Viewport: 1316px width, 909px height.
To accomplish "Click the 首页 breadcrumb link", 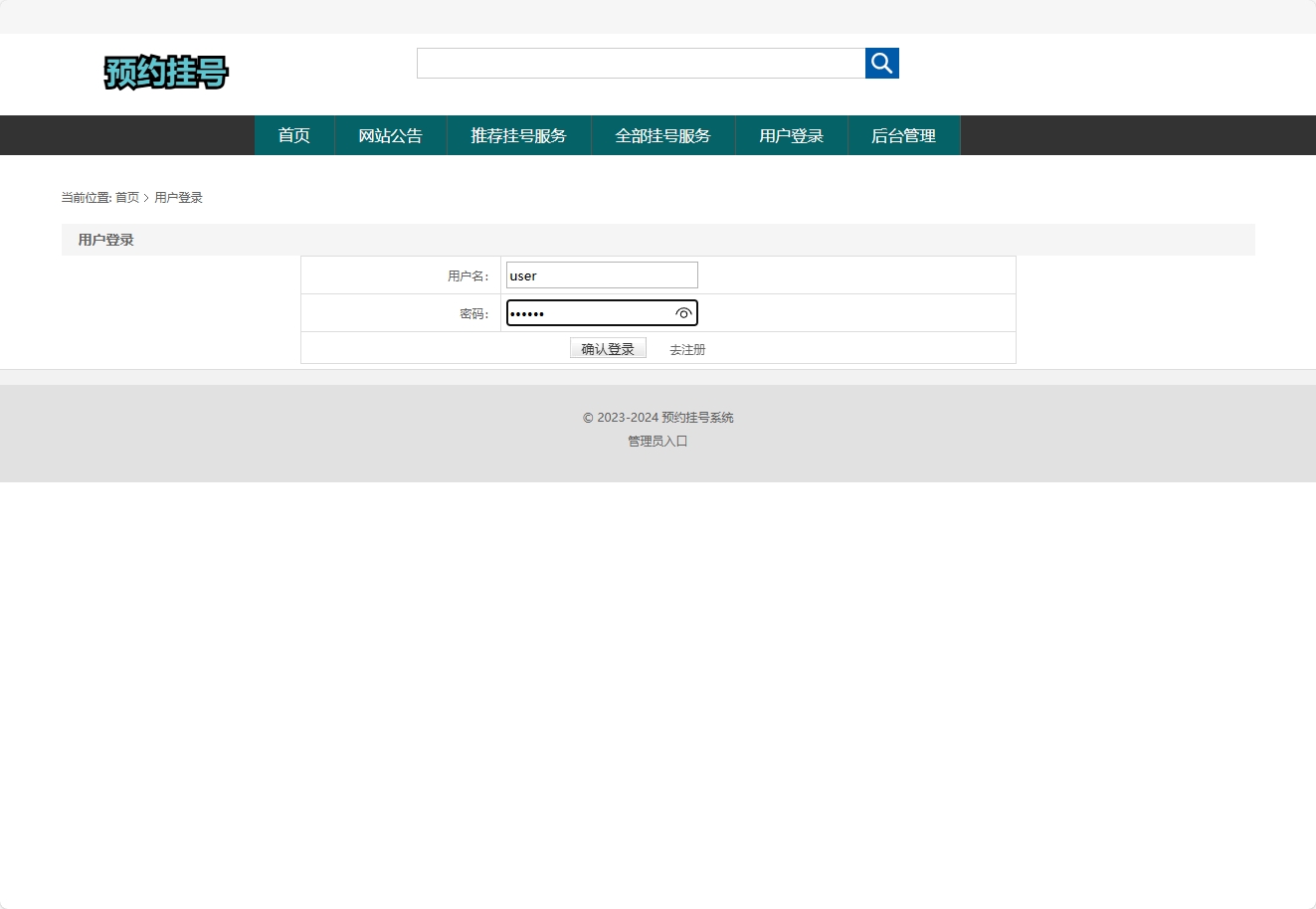I will (x=126, y=197).
